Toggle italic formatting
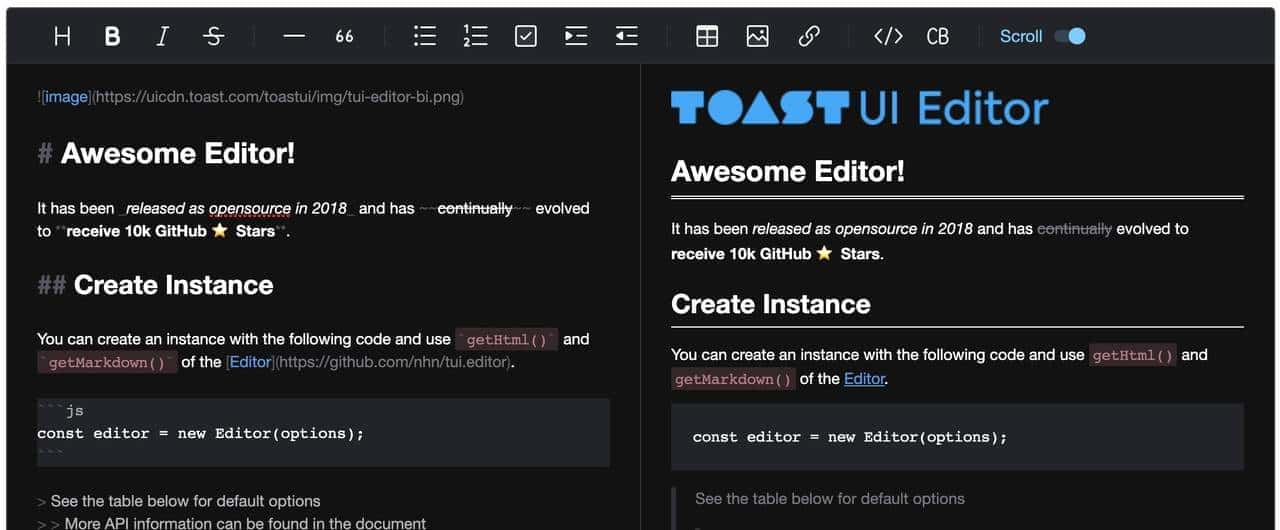The height and width of the screenshot is (530, 1280). point(163,36)
